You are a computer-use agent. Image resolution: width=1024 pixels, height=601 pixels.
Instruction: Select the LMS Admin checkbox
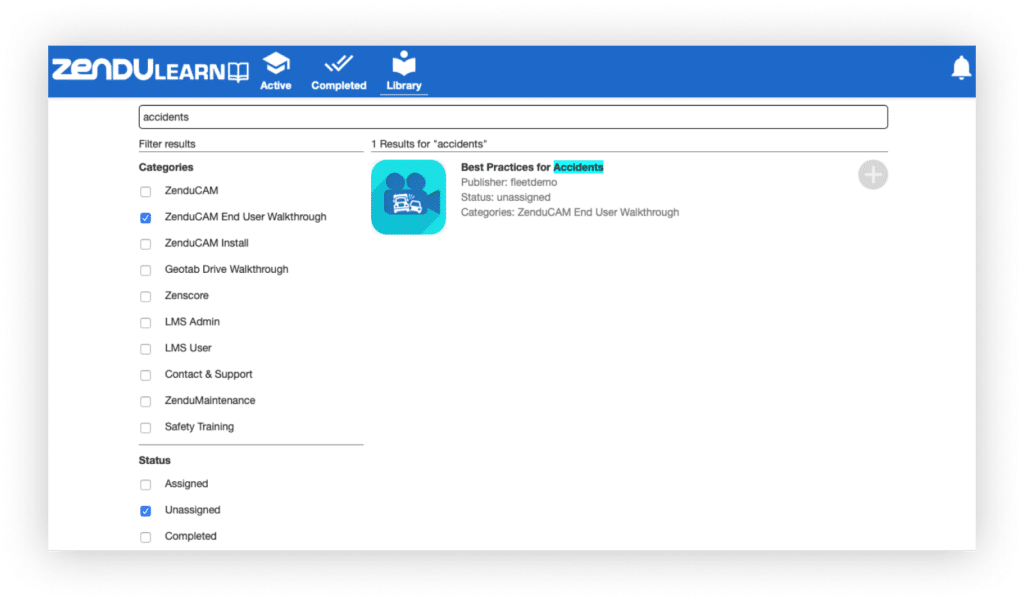pos(146,322)
